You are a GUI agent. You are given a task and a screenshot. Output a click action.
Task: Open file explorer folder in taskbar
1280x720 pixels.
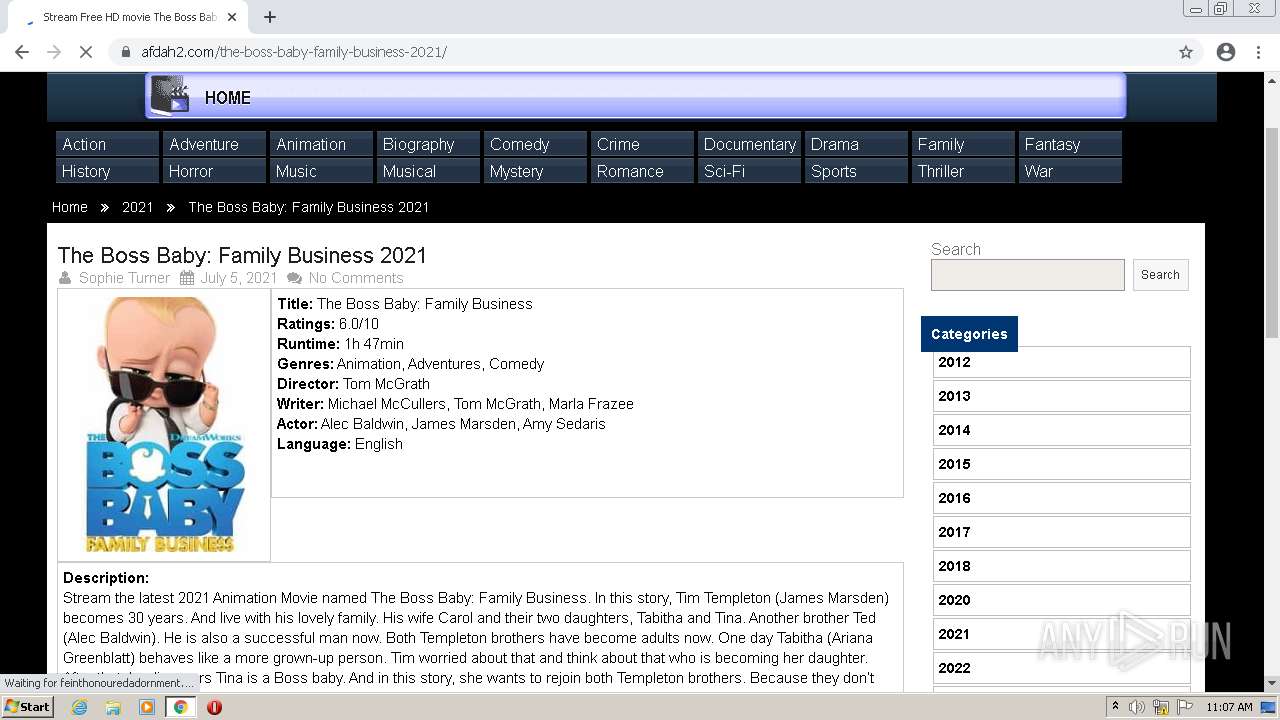point(113,707)
